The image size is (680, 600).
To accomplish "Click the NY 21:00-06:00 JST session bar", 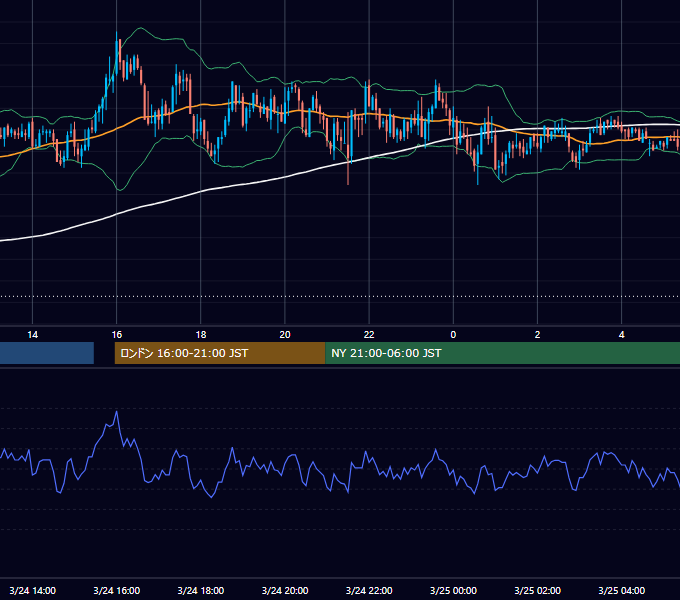I will point(503,353).
